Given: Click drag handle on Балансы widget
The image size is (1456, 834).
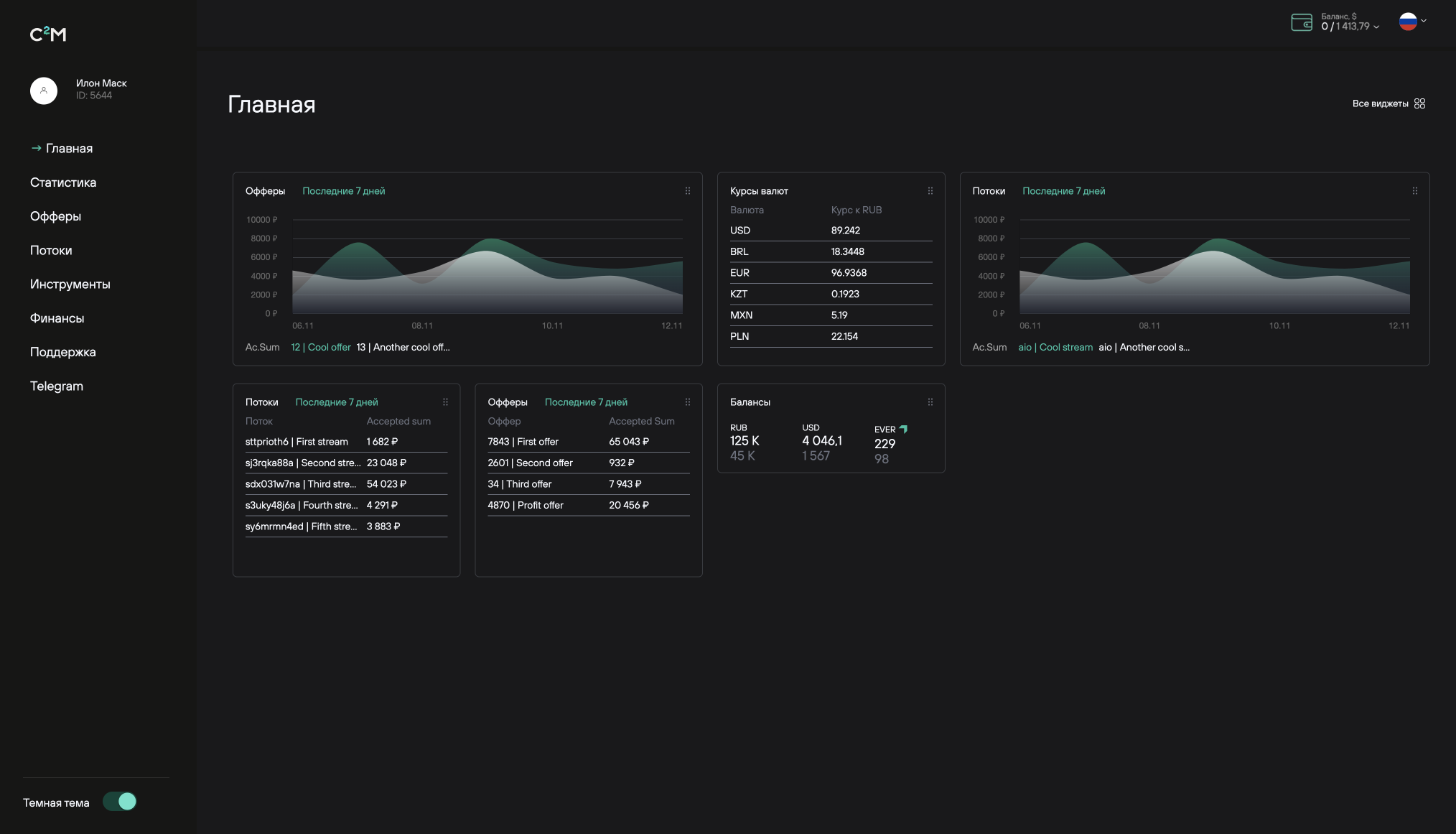Looking at the screenshot, I should point(930,402).
